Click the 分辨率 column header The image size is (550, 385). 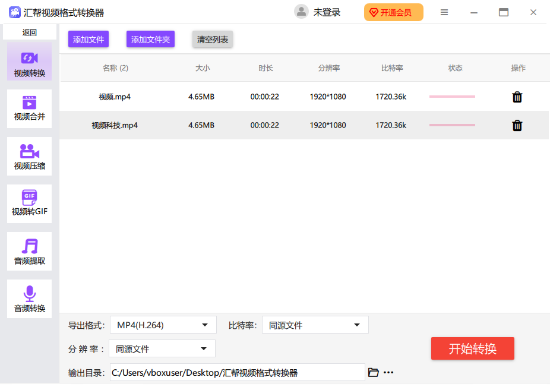(329, 68)
